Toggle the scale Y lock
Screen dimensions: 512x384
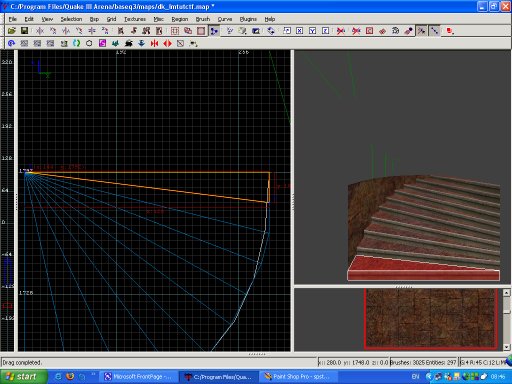(x=312, y=31)
